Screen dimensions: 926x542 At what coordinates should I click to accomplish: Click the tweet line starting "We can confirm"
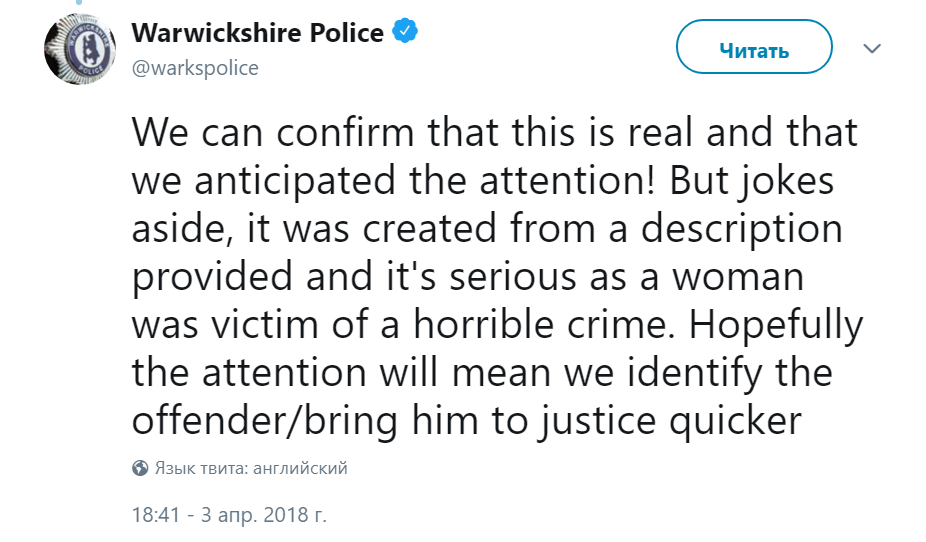494,132
